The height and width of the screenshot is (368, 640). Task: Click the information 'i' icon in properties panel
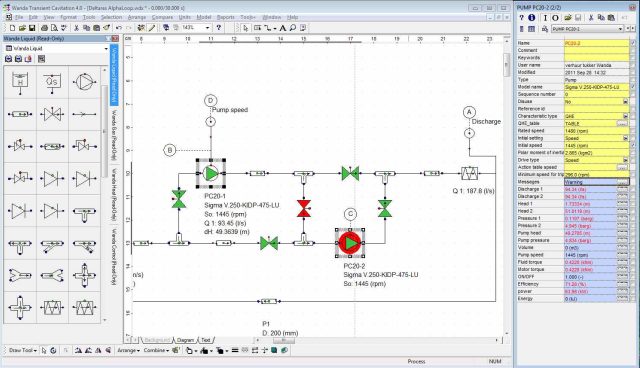coord(531,18)
